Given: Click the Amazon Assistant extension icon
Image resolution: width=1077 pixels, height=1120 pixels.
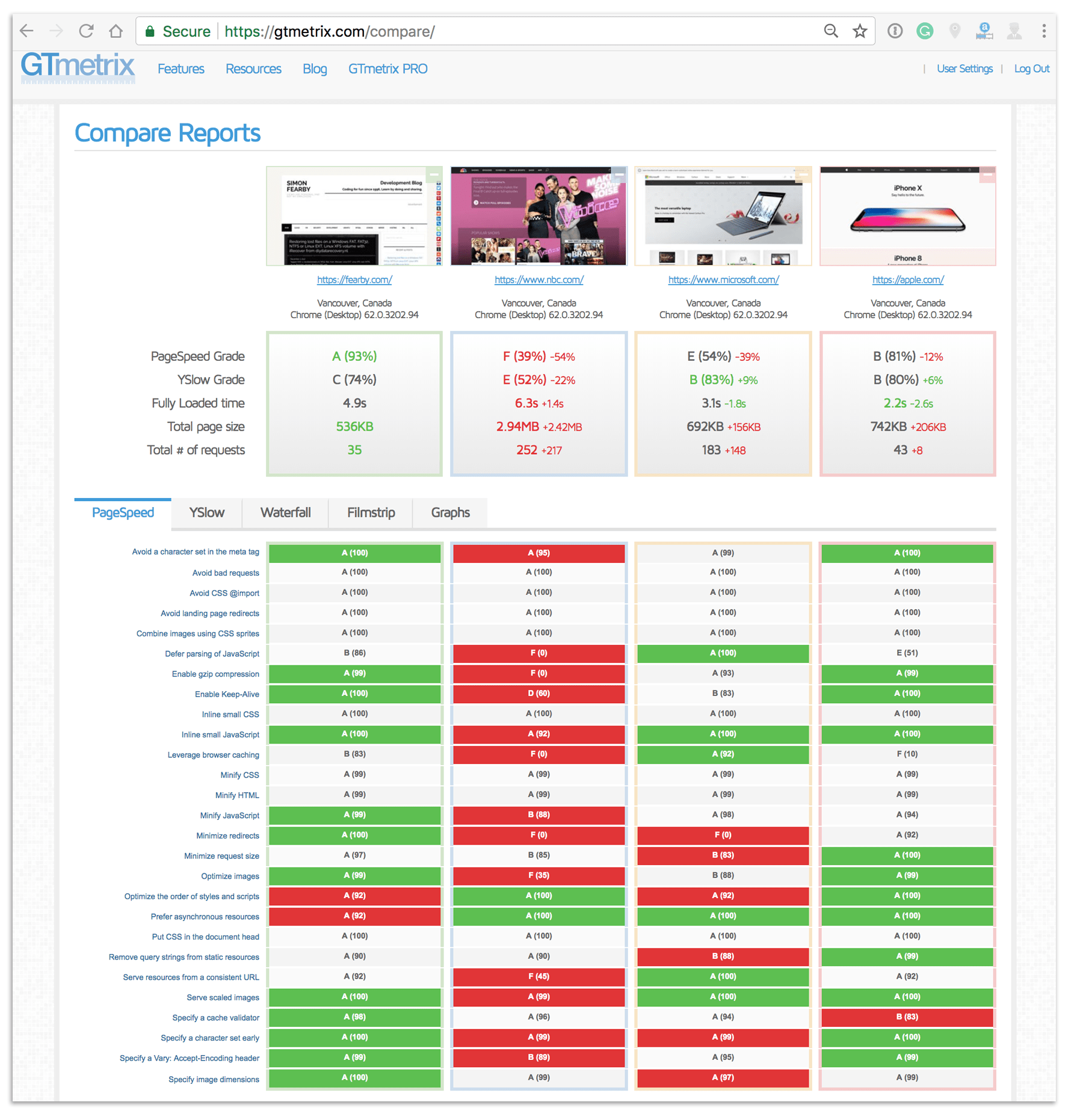Looking at the screenshot, I should click(984, 31).
